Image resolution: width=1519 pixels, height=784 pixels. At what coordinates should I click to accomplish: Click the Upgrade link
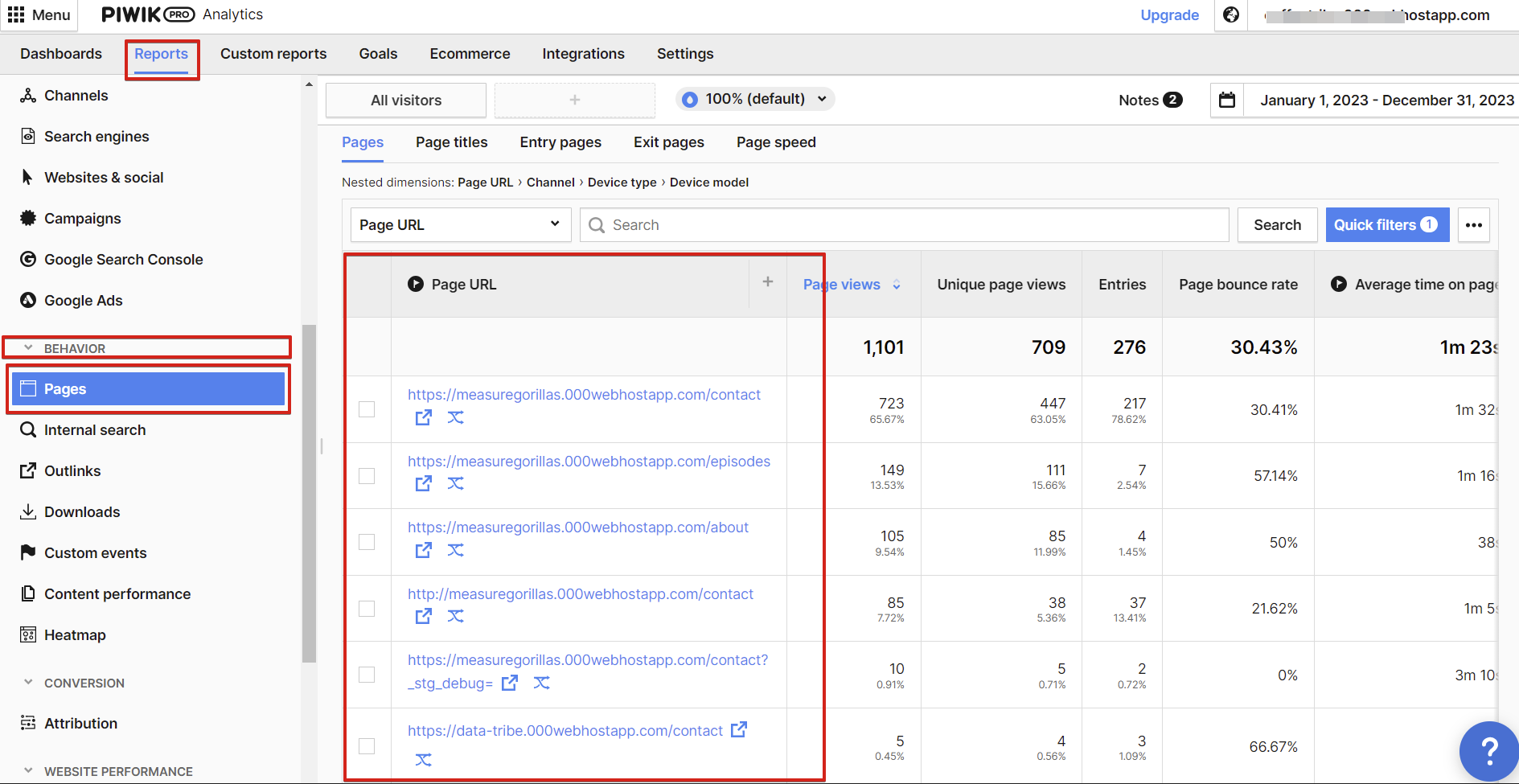(1169, 14)
